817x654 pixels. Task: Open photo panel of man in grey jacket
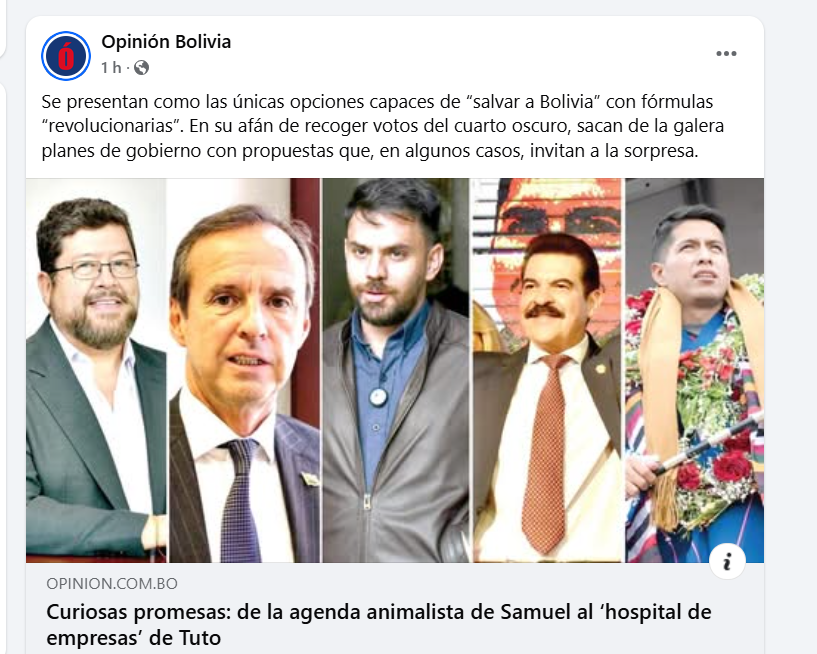pyautogui.click(x=396, y=370)
